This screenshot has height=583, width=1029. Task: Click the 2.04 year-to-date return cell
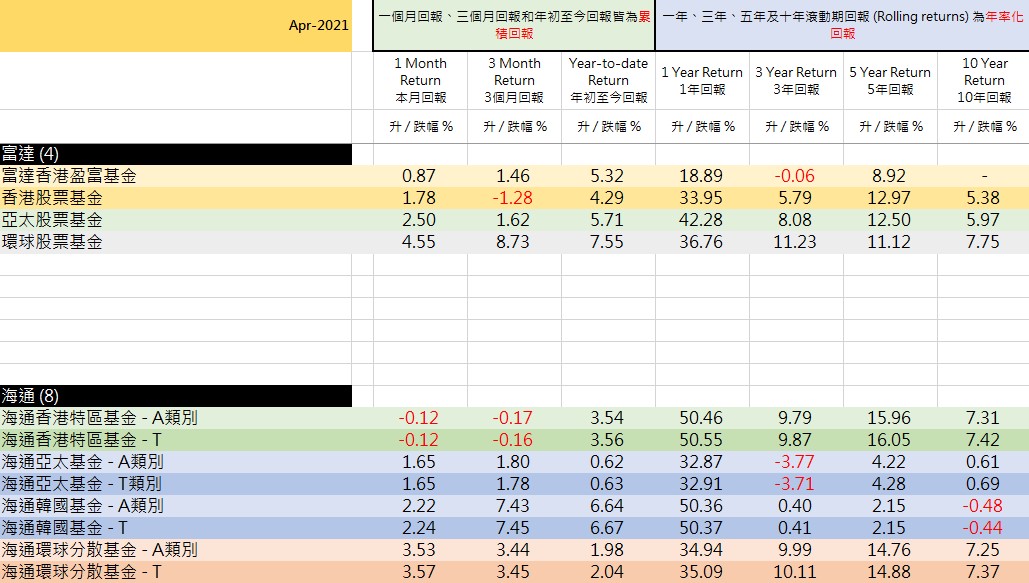(606, 572)
